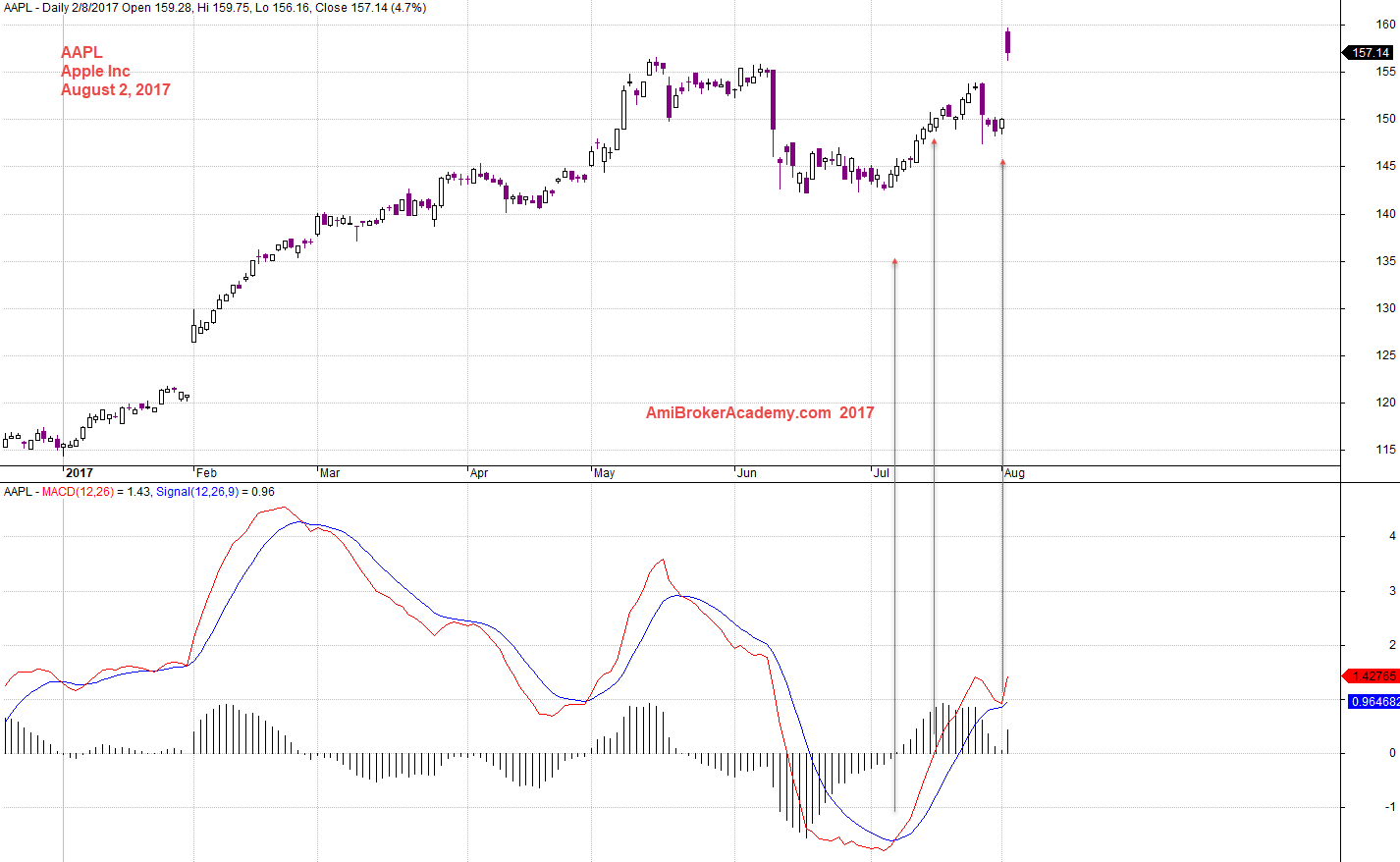Click the 'May' month label on time axis
Image resolution: width=1400 pixels, height=862 pixels.
[x=604, y=473]
